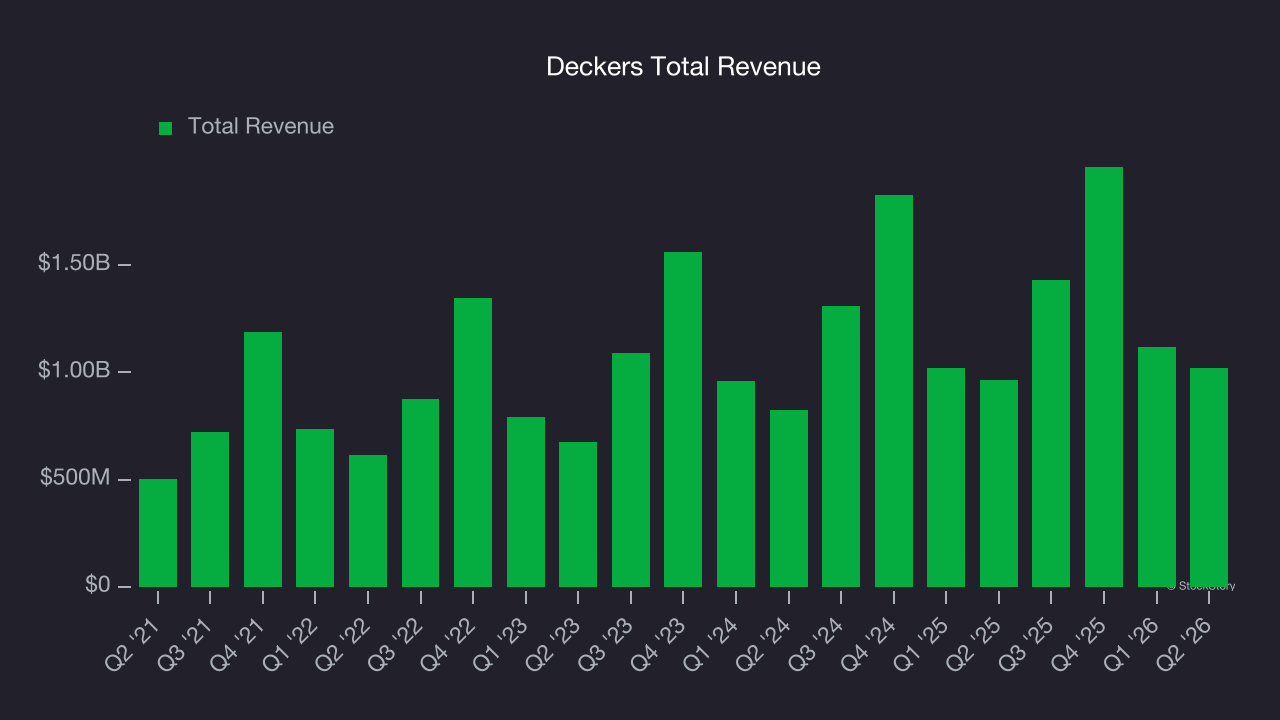Select the Q2 '25 revenue bar
The height and width of the screenshot is (720, 1280).
tap(999, 484)
